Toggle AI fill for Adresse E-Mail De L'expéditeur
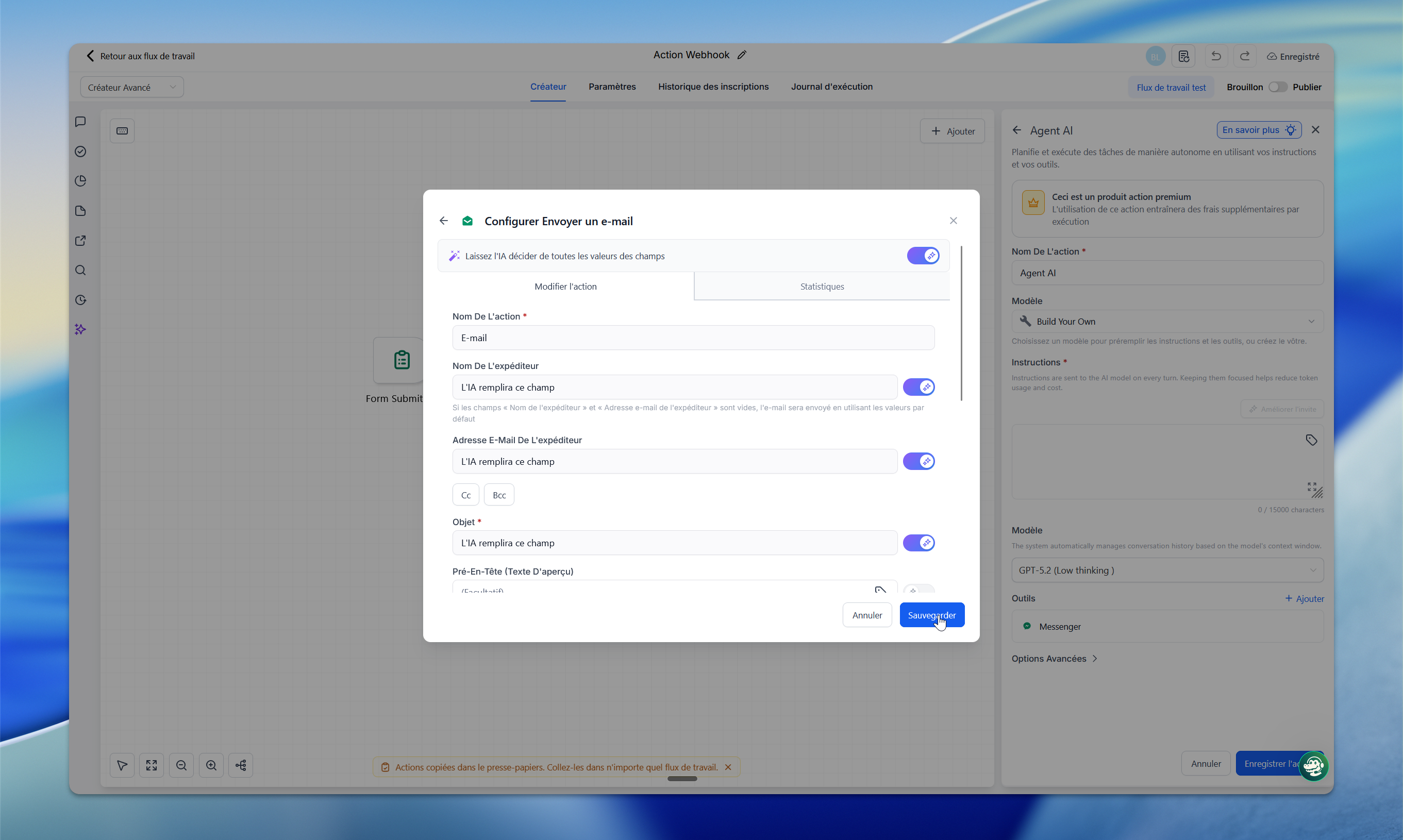Viewport: 1403px width, 840px height. click(918, 461)
